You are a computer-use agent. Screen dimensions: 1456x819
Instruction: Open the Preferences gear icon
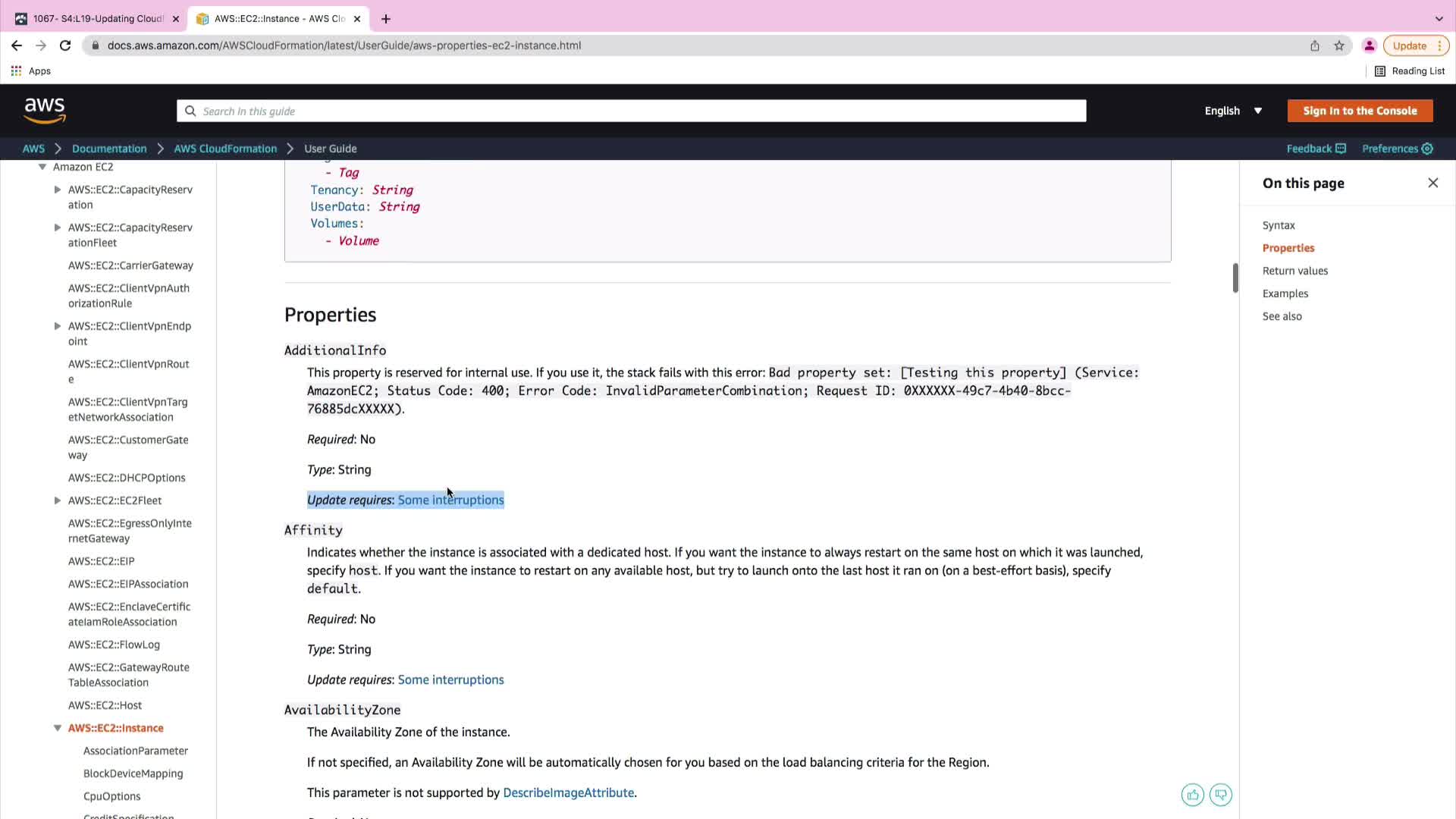coord(1427,149)
